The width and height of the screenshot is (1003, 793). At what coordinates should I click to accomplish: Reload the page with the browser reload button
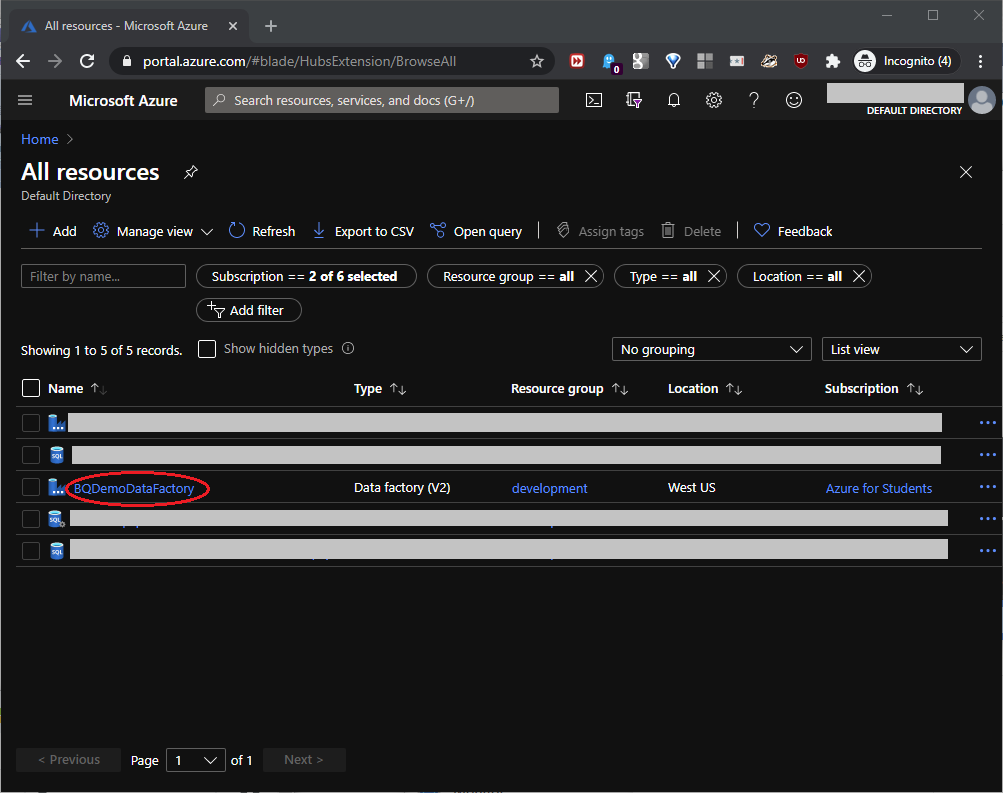(x=87, y=61)
